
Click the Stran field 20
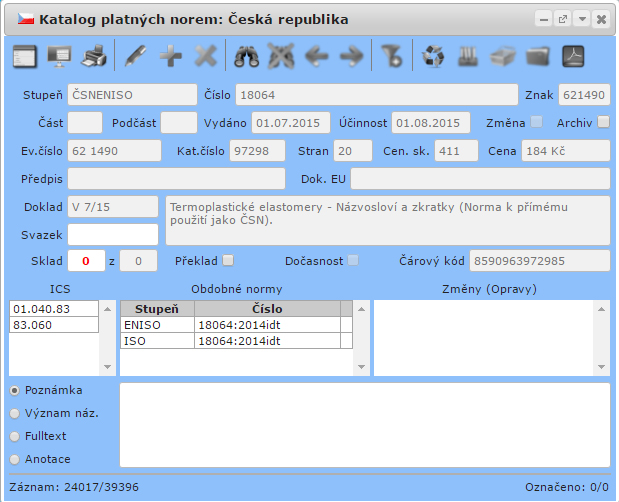point(353,151)
